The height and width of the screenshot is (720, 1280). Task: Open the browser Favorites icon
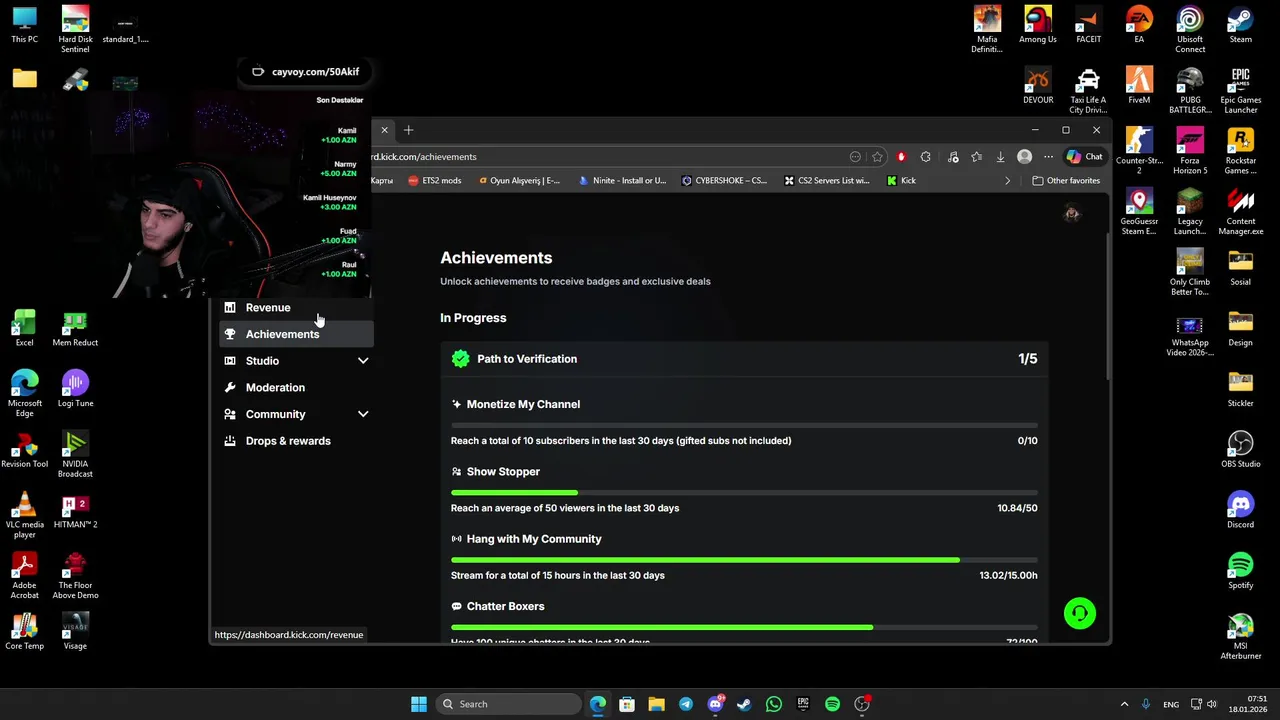pyautogui.click(x=976, y=157)
